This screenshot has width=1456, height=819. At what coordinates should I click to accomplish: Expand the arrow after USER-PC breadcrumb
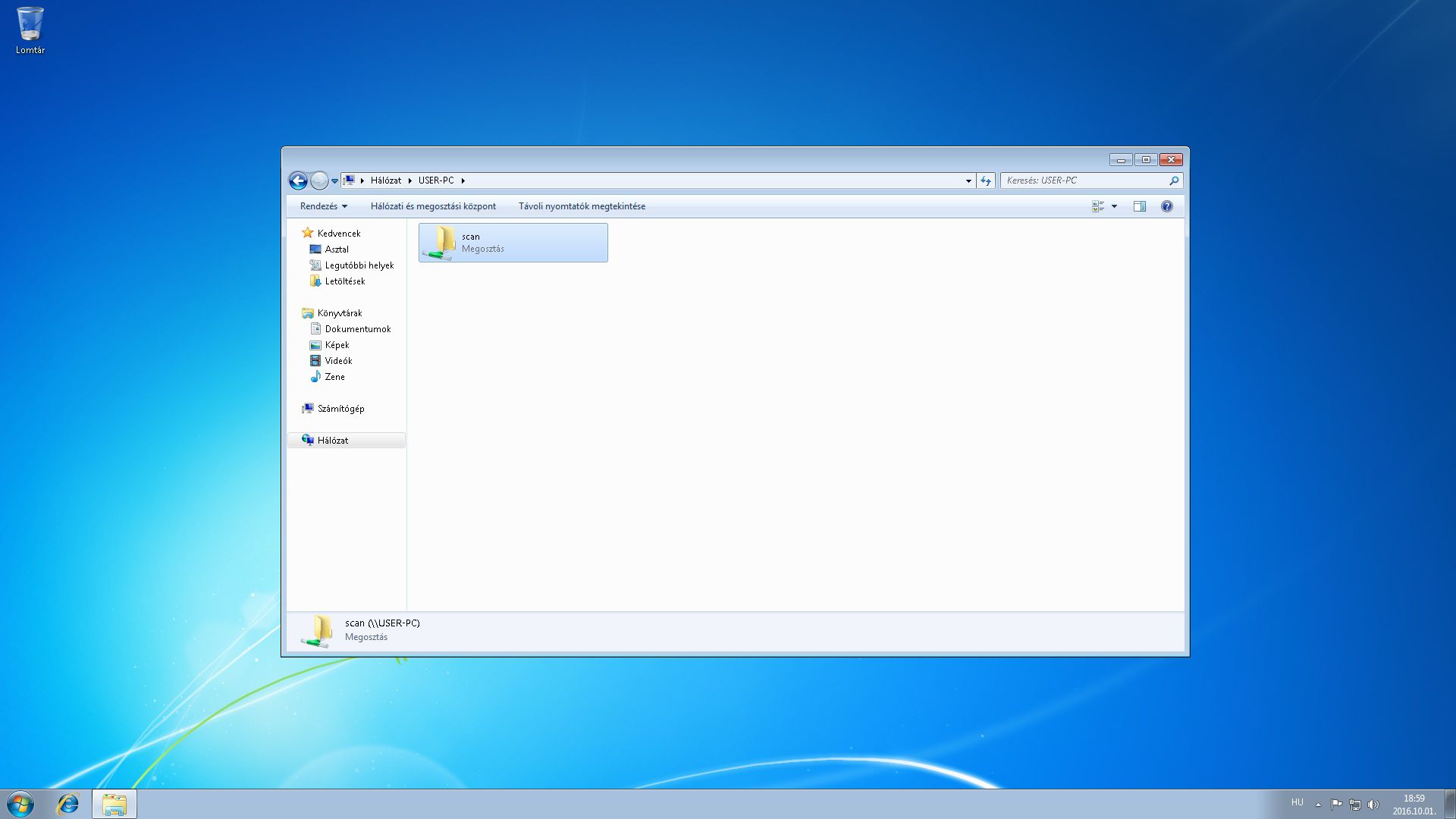click(463, 180)
